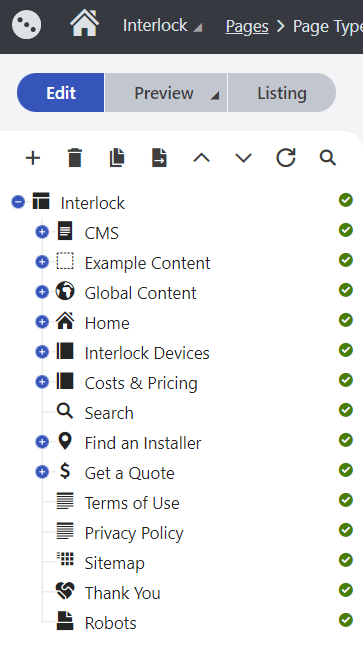The height and width of the screenshot is (648, 363).
Task: Click the Example Content dashed-box icon
Action: 65,261
